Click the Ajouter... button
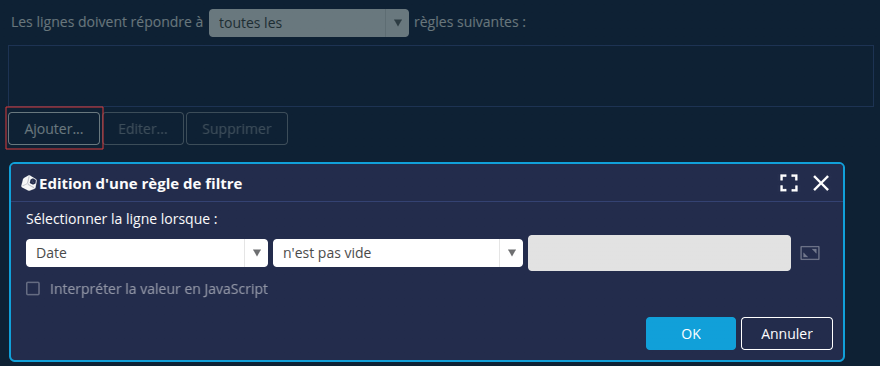 coord(54,129)
